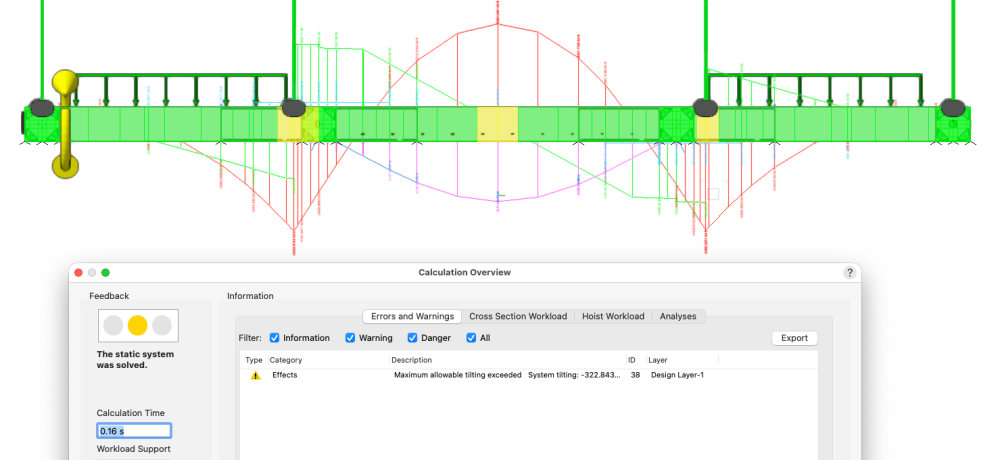Open help with the question mark button

(849, 272)
